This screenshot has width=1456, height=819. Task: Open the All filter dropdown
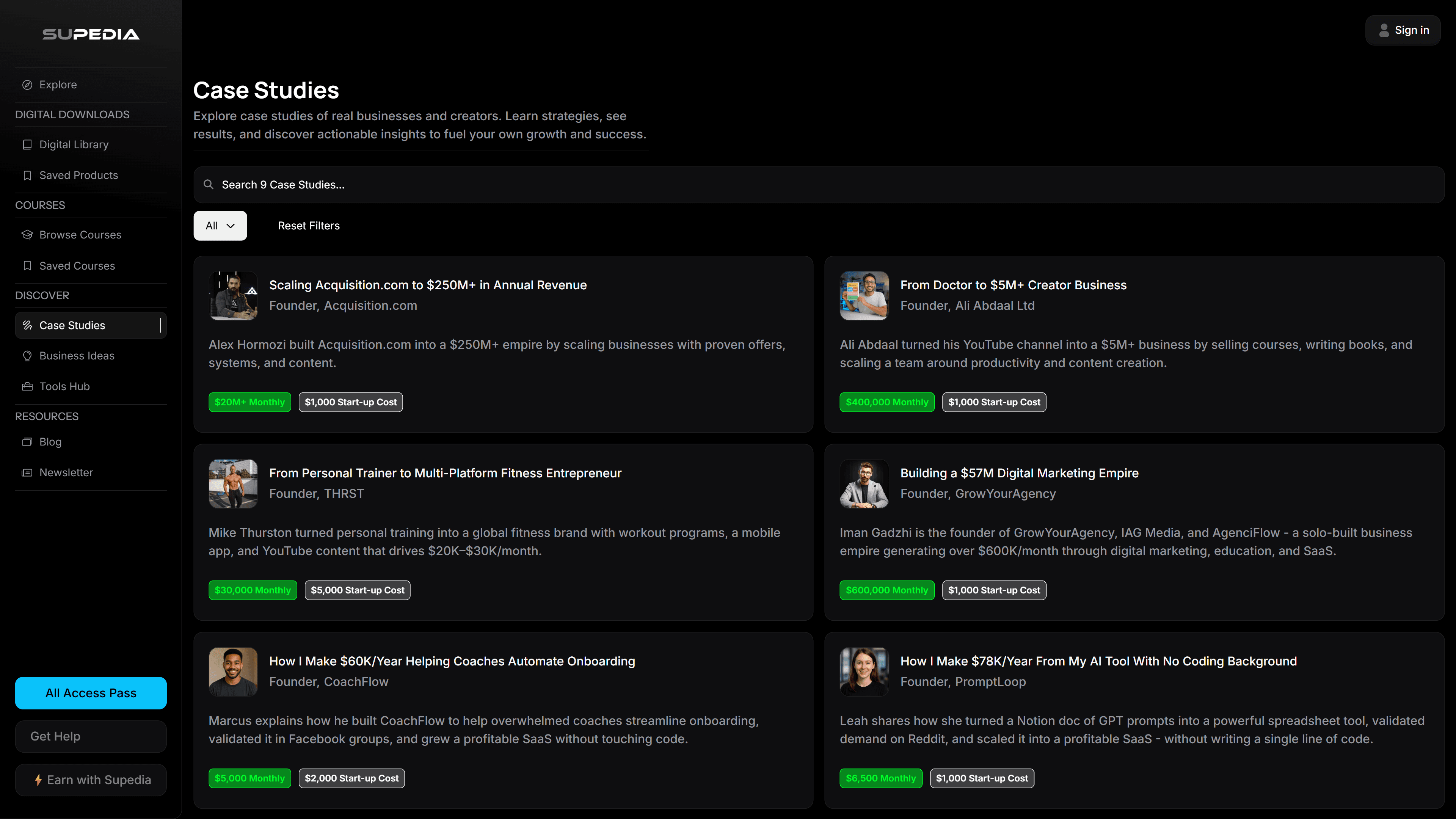point(220,226)
